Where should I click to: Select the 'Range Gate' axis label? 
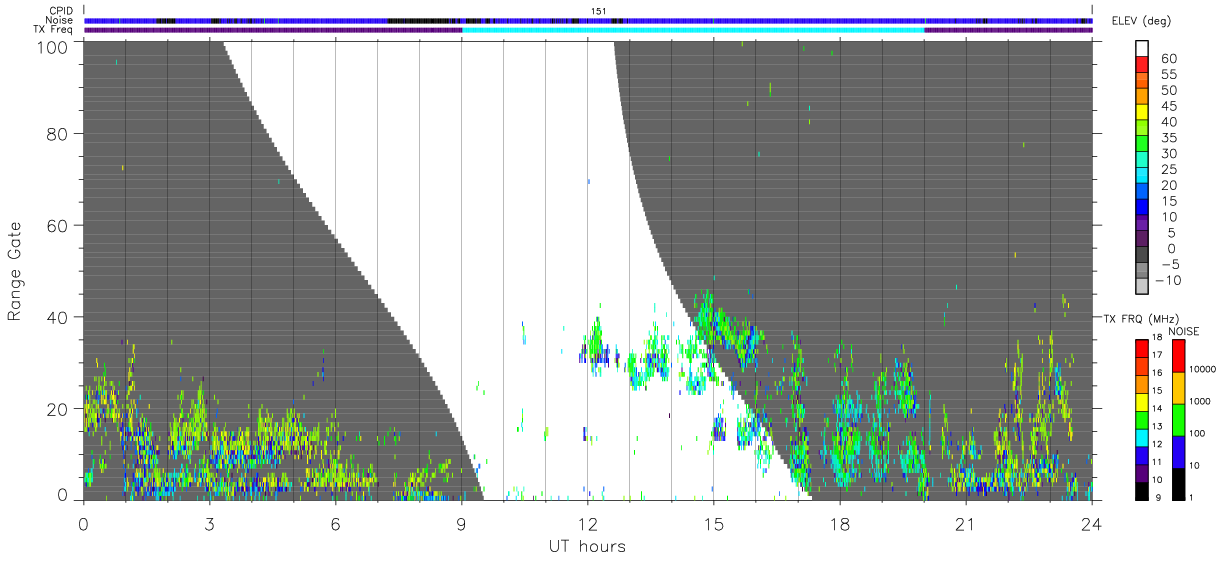tap(15, 271)
